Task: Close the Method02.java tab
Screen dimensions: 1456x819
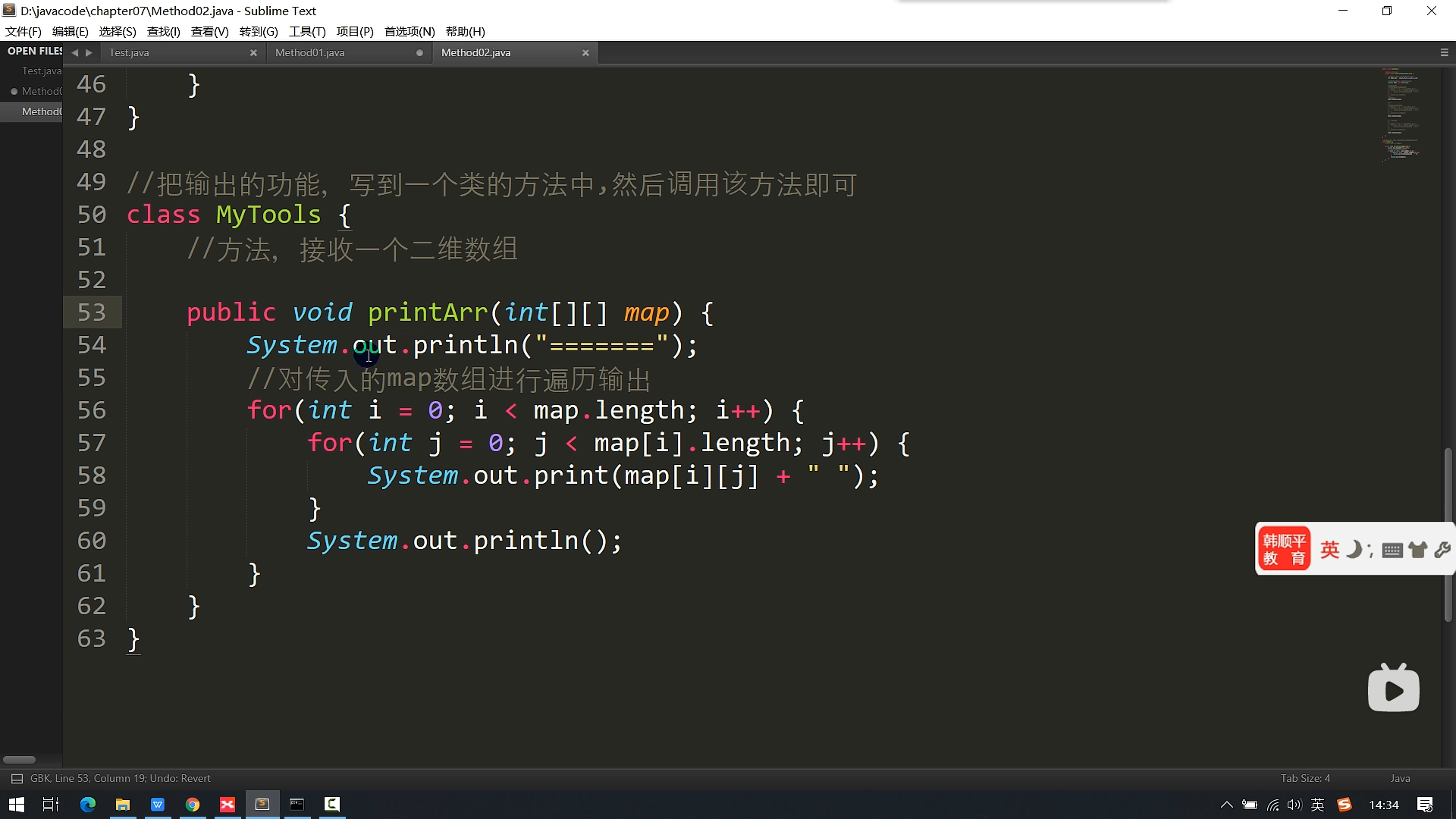Action: point(585,52)
